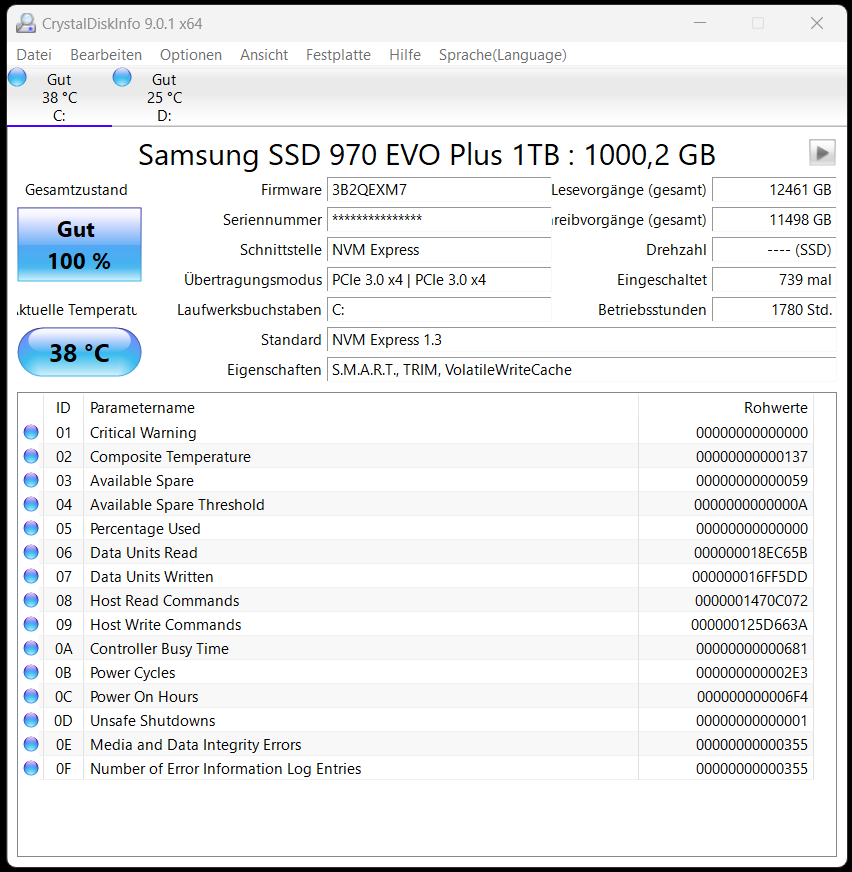Open the Optionen menu
The image size is (852, 872).
(191, 54)
